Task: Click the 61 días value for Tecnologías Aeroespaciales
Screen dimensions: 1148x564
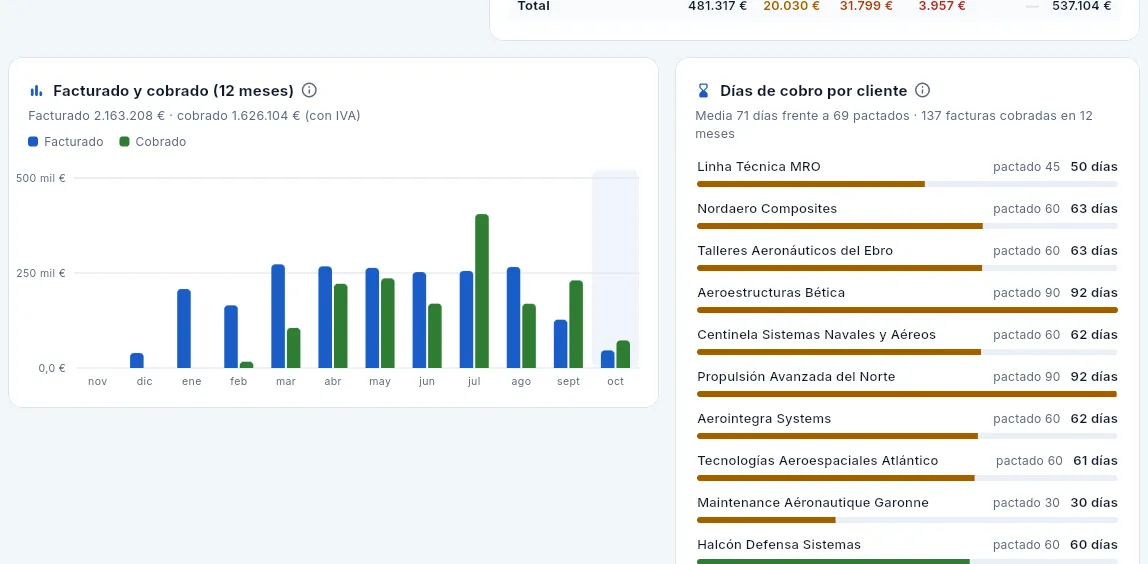Action: 1095,461
